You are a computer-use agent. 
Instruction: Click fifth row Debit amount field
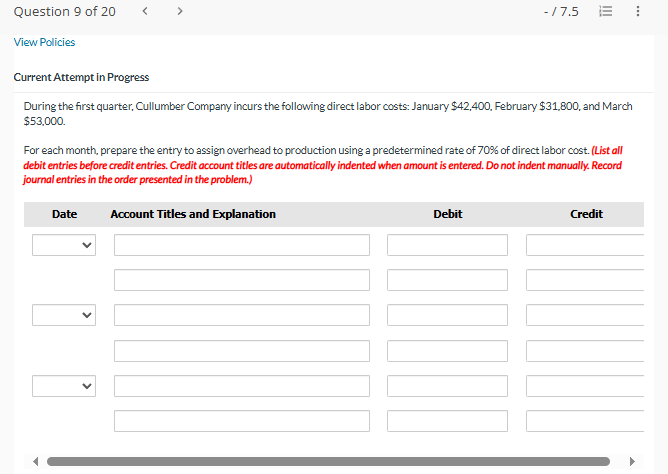447,386
